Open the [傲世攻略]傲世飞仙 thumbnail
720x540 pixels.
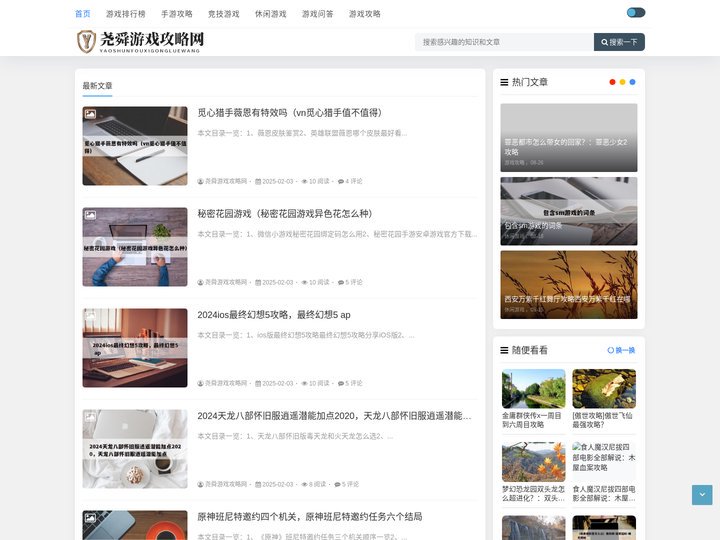(604, 388)
